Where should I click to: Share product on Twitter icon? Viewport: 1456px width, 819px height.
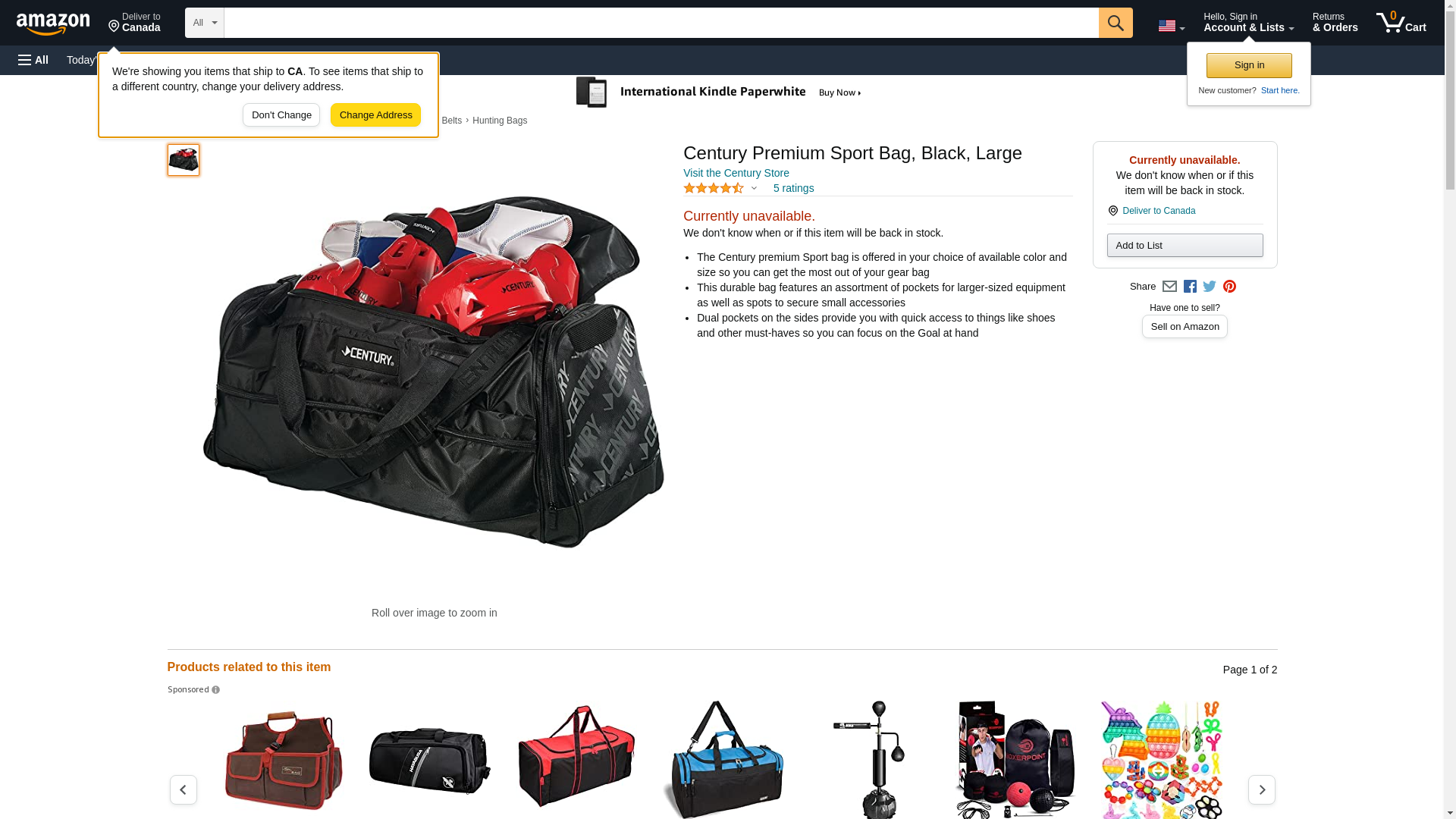pos(1210,287)
